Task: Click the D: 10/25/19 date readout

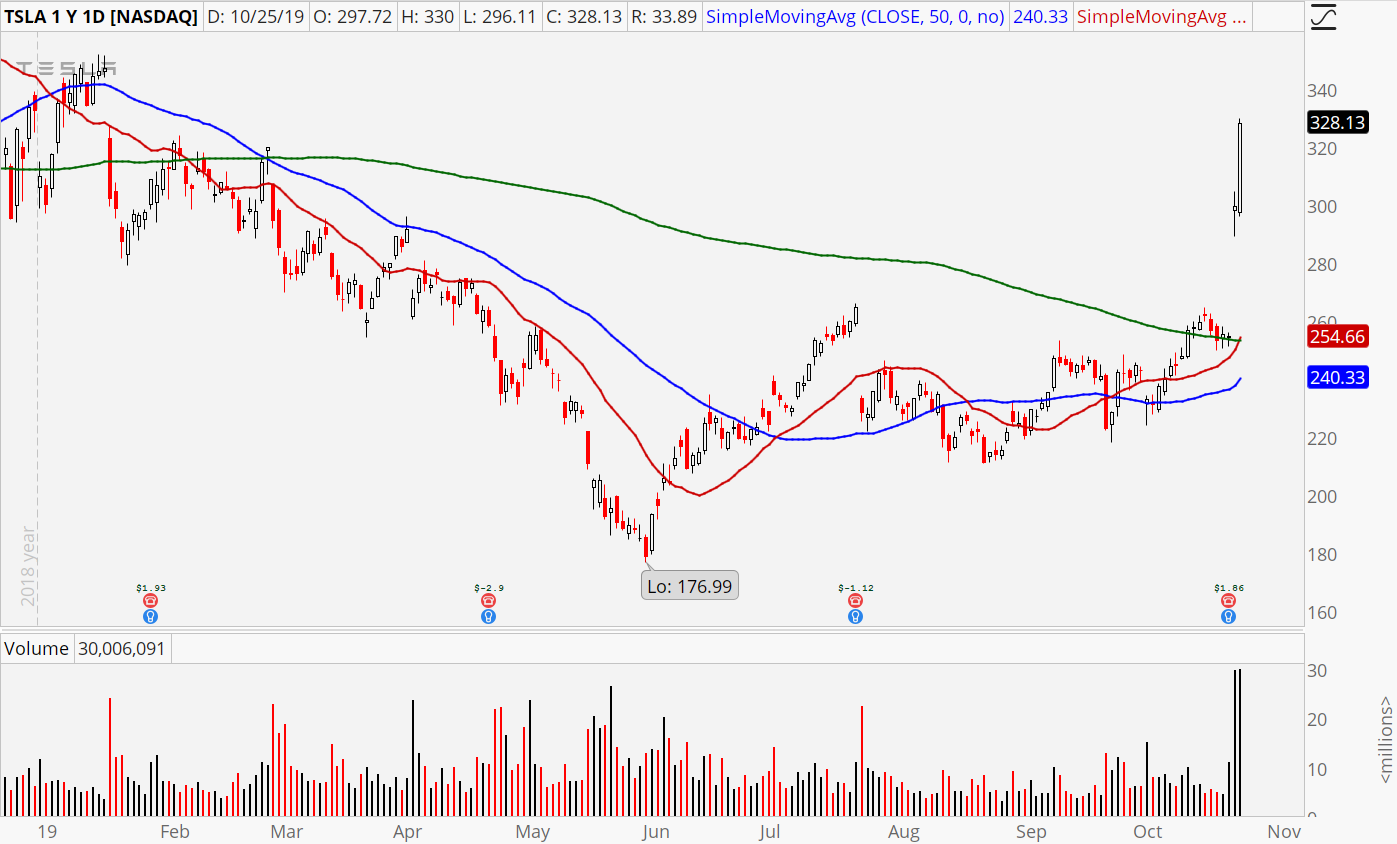Action: coord(255,16)
